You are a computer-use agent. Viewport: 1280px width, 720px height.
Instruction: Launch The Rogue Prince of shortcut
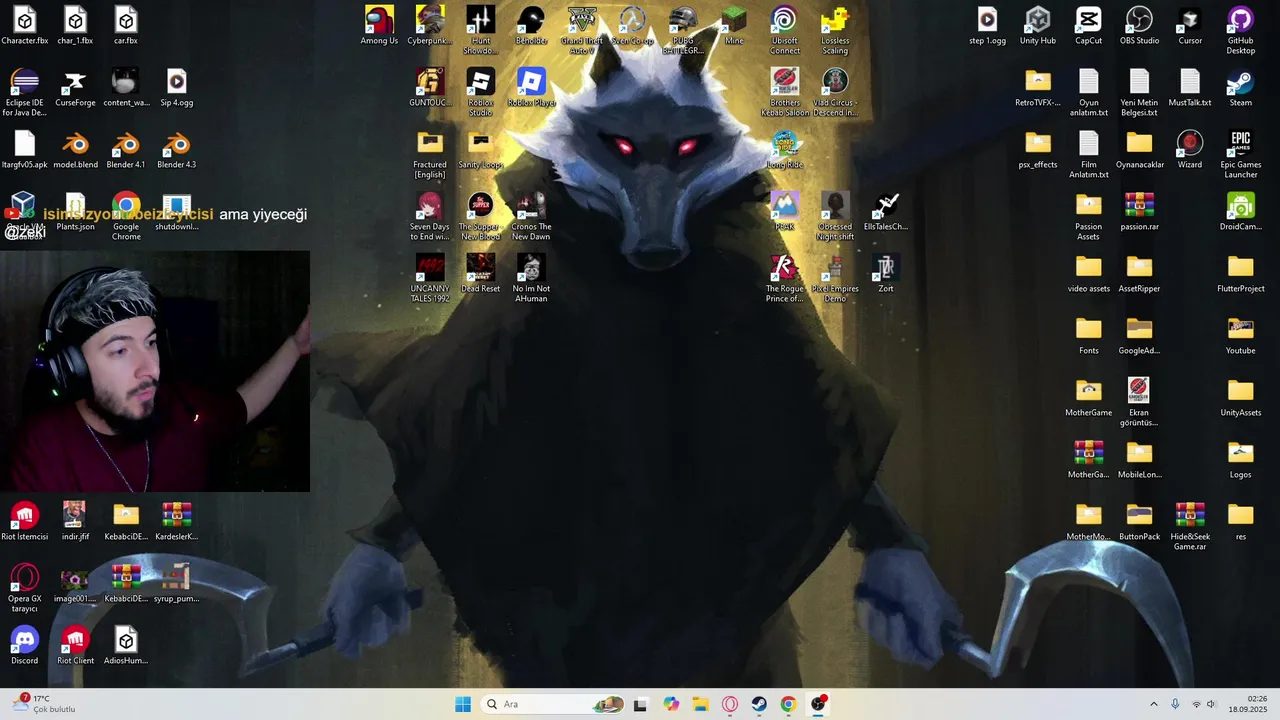click(x=784, y=278)
